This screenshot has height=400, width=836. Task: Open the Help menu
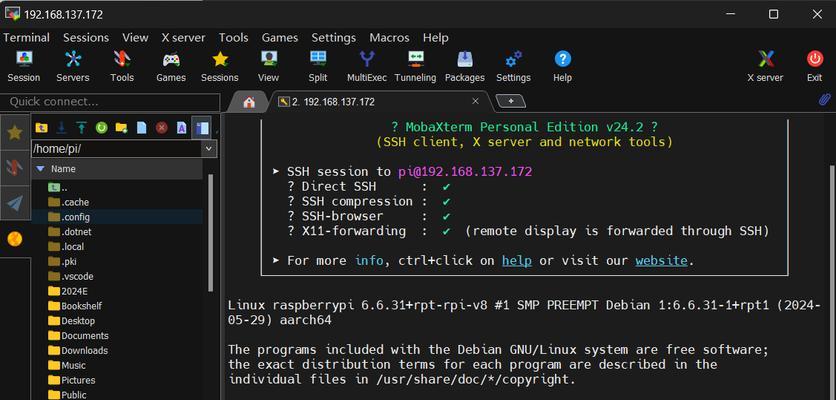436,38
